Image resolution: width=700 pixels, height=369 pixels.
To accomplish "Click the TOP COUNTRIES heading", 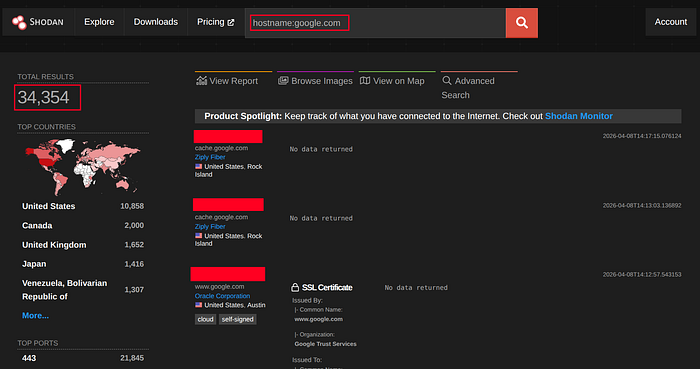I will (x=46, y=127).
